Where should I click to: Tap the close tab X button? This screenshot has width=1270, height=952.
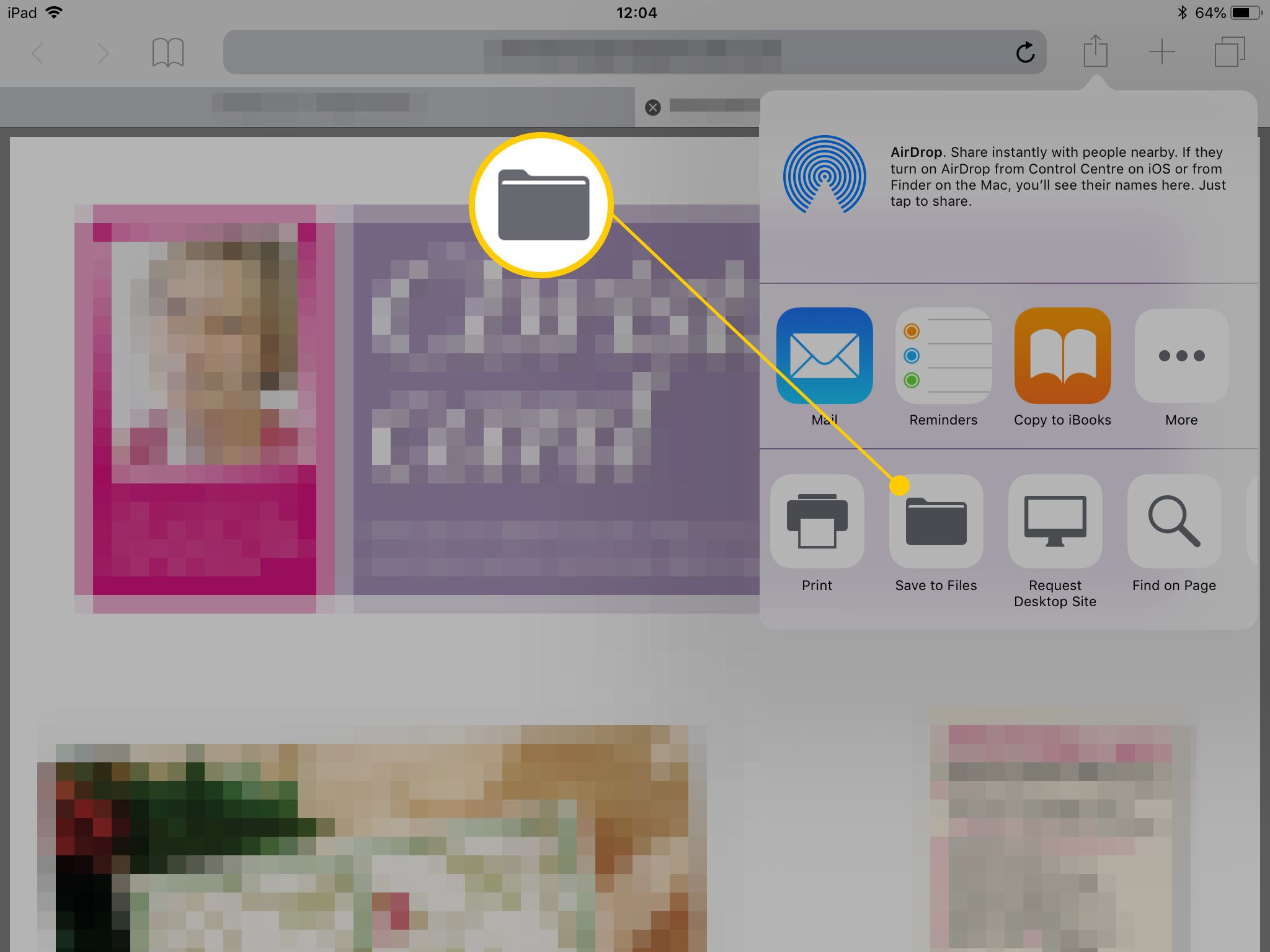coord(654,106)
